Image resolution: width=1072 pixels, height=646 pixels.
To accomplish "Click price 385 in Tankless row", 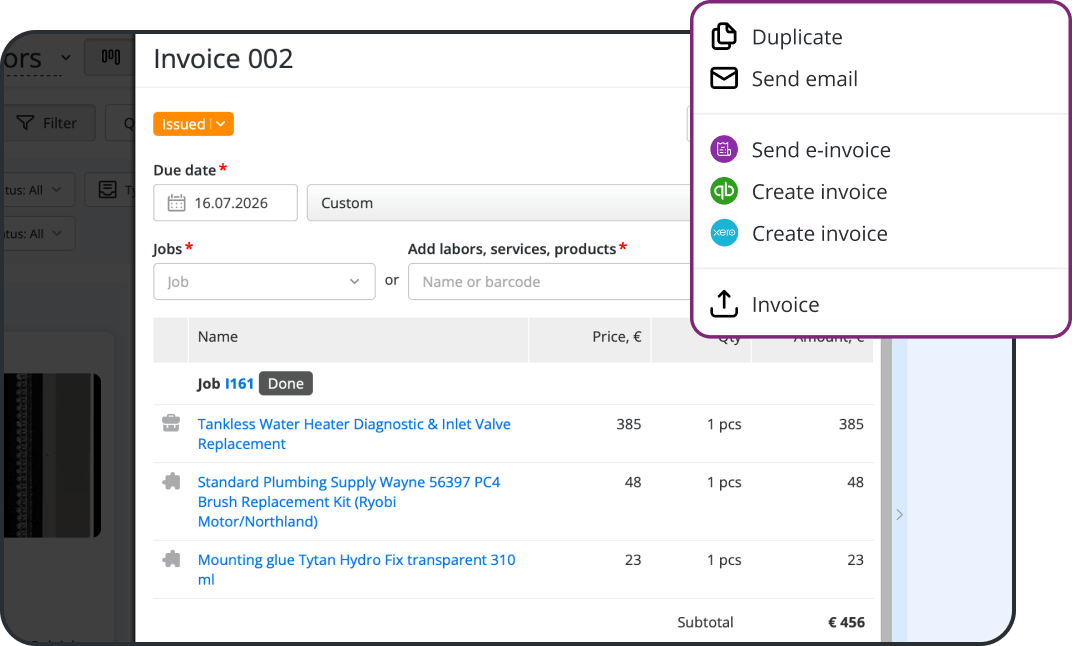I will click(x=628, y=424).
